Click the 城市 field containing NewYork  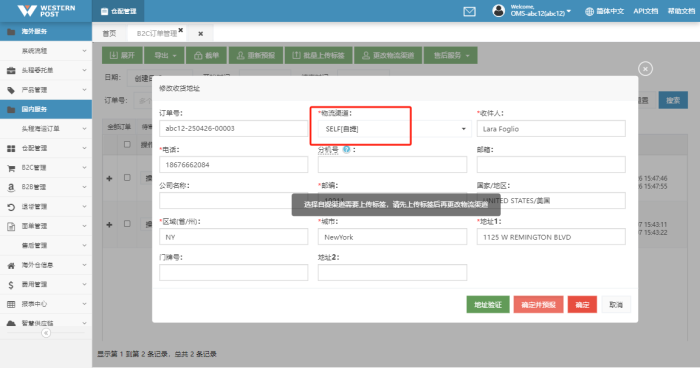click(392, 237)
